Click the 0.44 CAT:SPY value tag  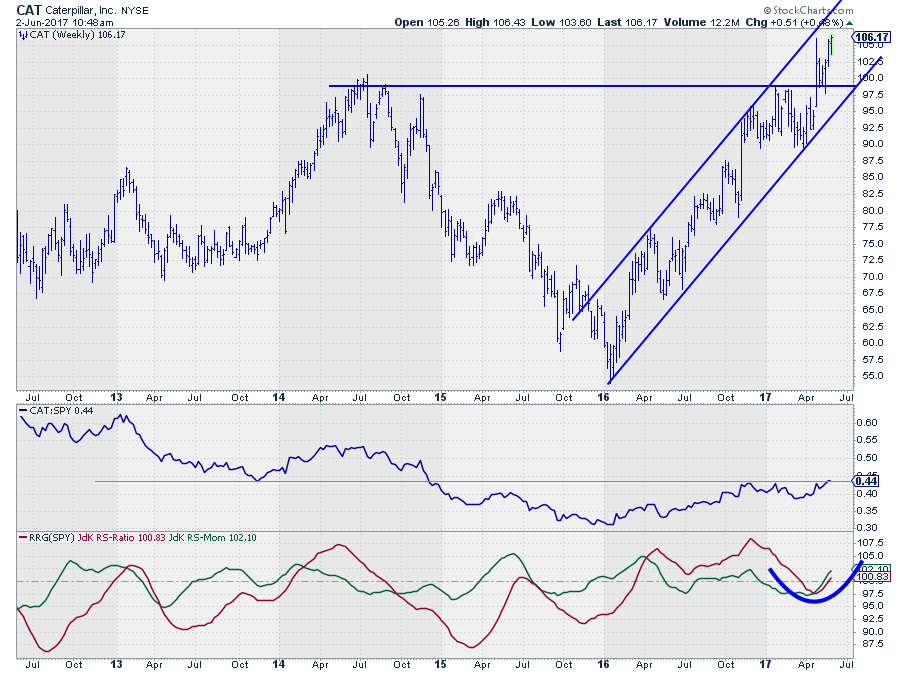point(865,481)
